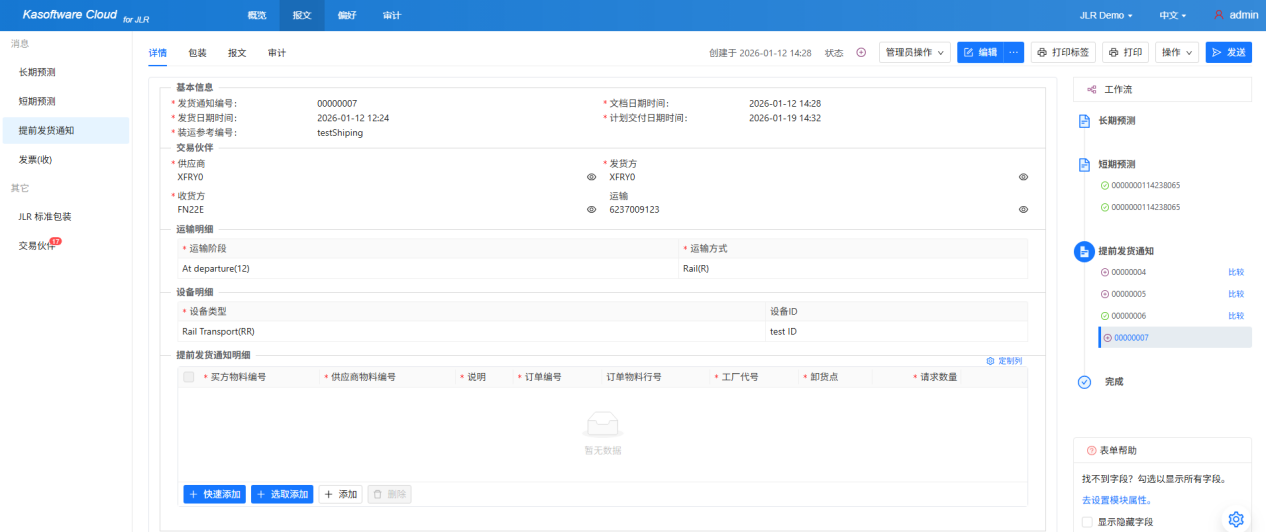Click the gear settings icon at bottom right

1235,518
